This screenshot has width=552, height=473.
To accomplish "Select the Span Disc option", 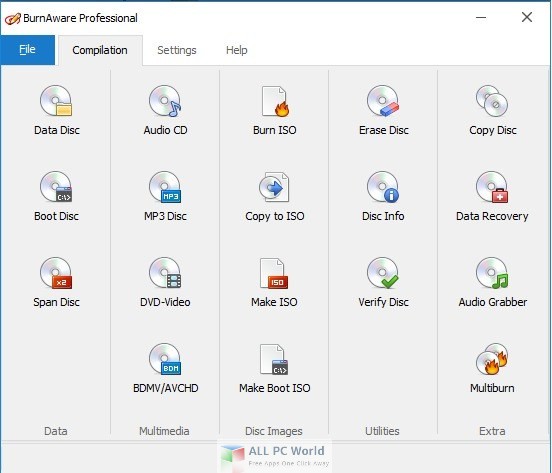I will pos(56,282).
